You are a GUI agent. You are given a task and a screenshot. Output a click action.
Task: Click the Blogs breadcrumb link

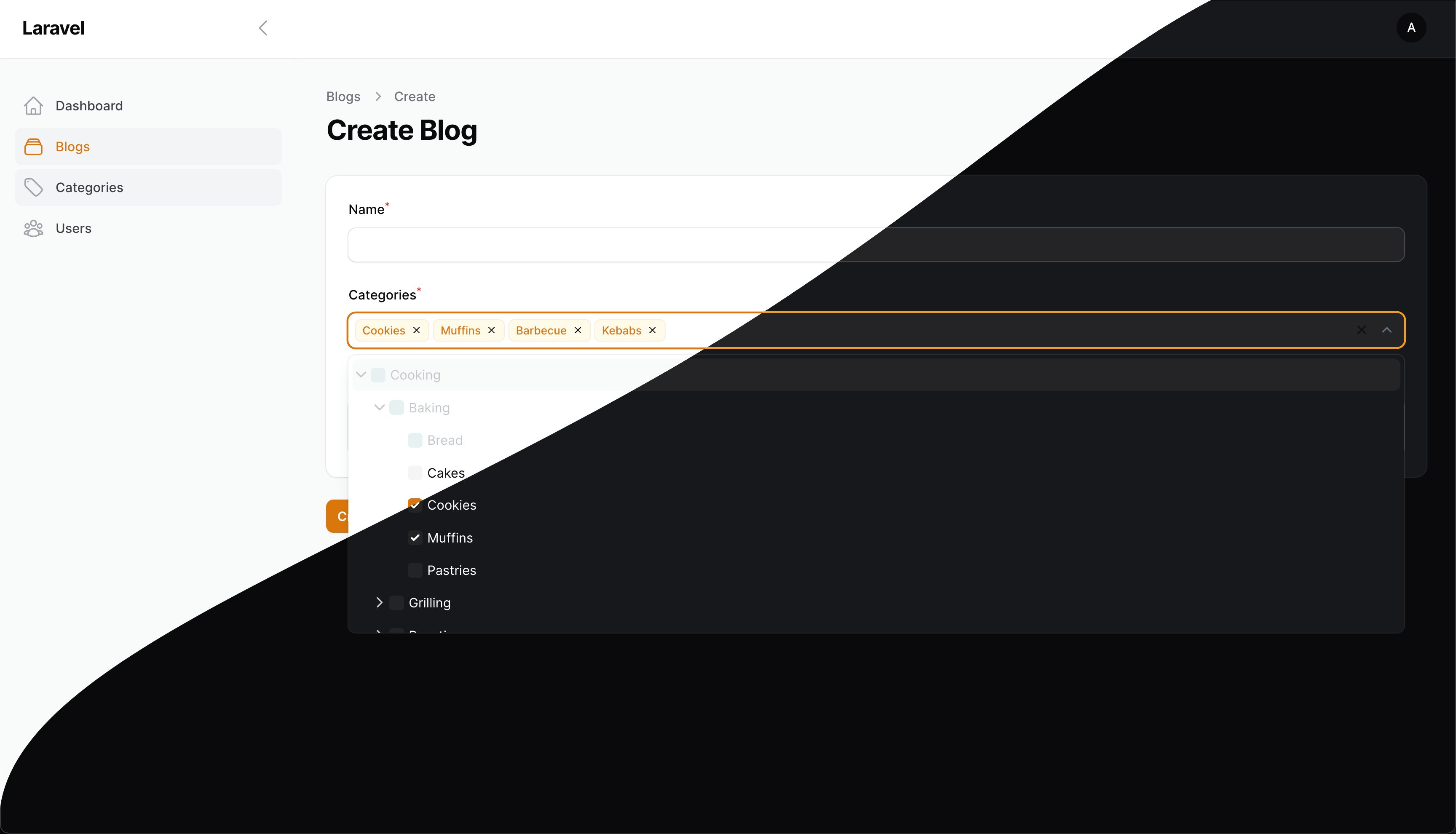[343, 97]
